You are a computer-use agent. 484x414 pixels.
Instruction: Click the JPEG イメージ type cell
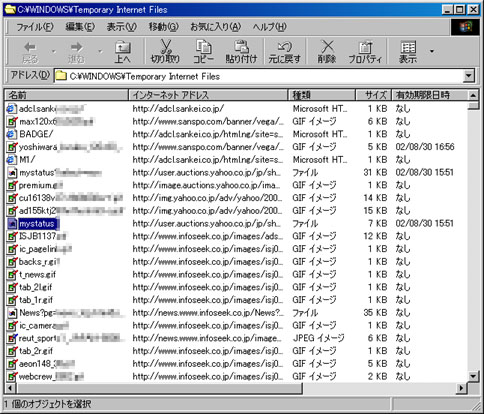click(x=318, y=338)
